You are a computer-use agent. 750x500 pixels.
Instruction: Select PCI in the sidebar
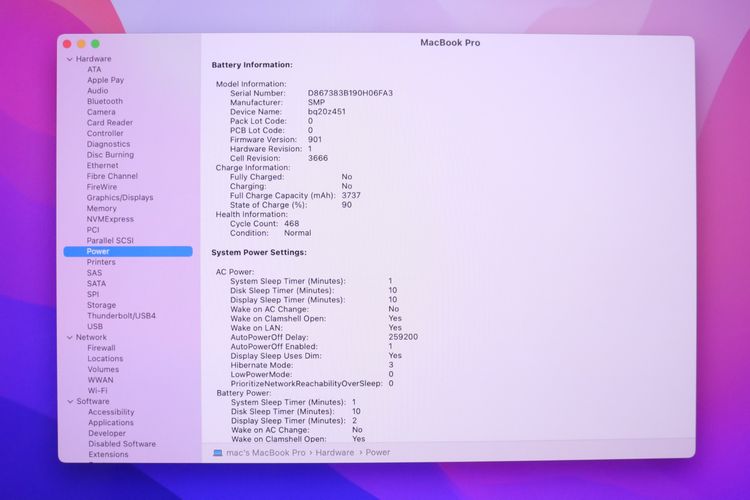93,230
